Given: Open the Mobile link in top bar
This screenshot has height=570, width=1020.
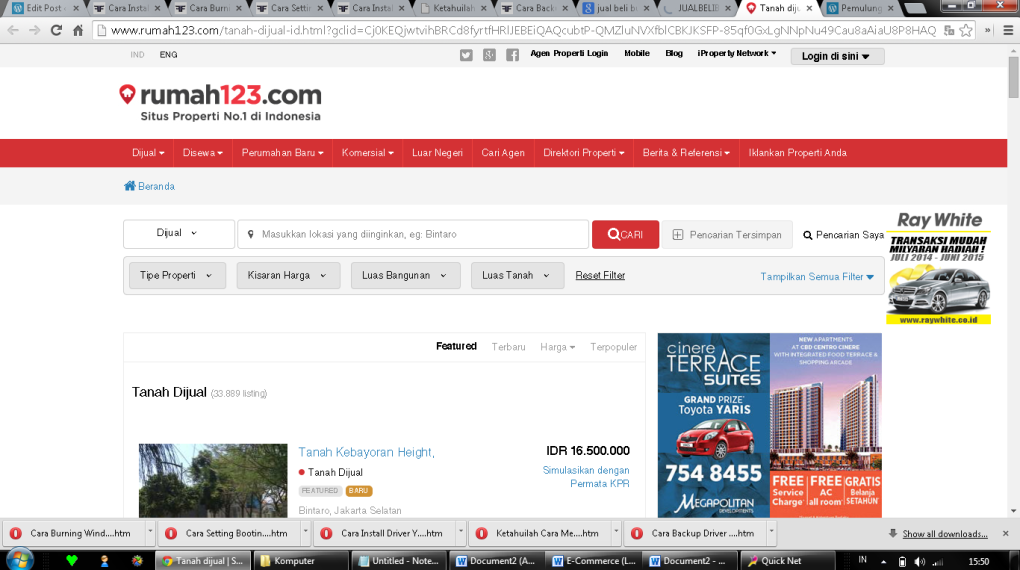Looking at the screenshot, I should 637,53.
